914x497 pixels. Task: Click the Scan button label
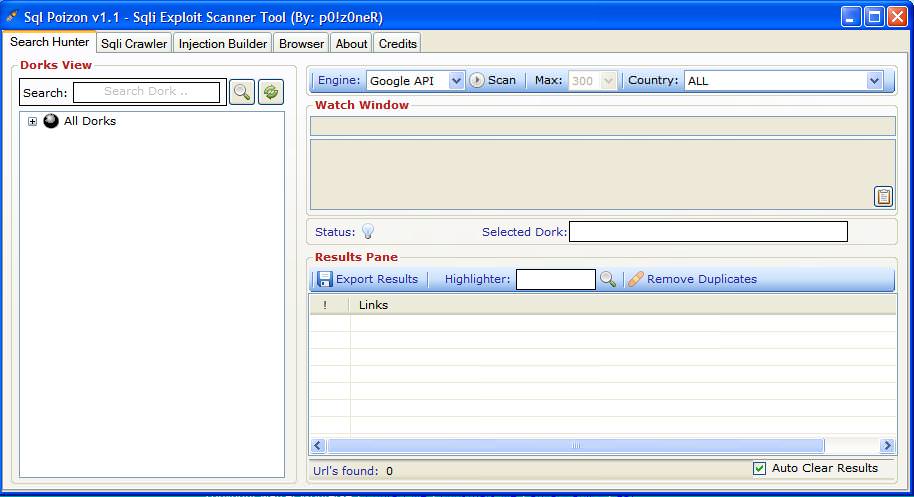[x=502, y=80]
